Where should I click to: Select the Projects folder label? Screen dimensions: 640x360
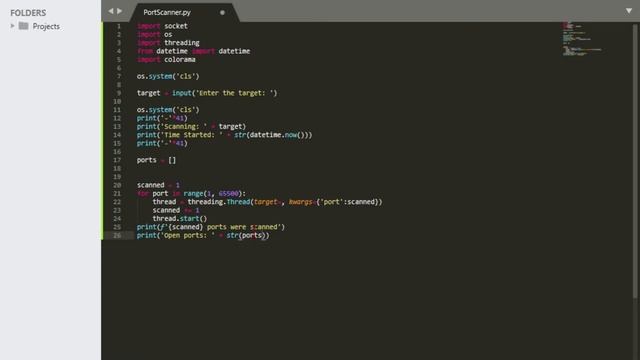pyautogui.click(x=46, y=27)
